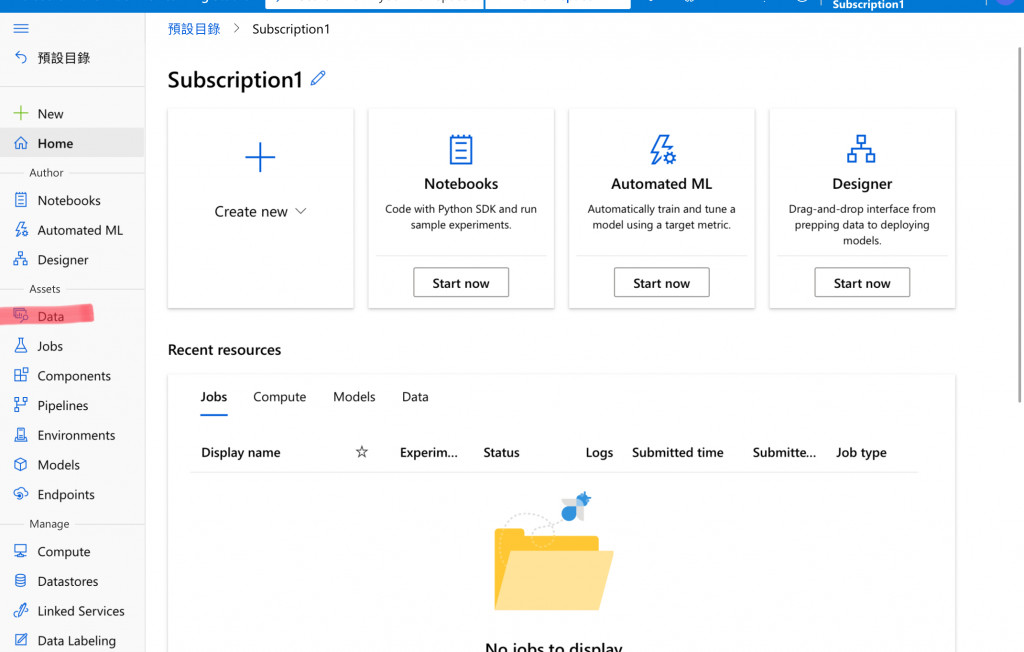Image resolution: width=1024 pixels, height=652 pixels.
Task: Click the Environments icon in sidebar
Action: (21, 434)
